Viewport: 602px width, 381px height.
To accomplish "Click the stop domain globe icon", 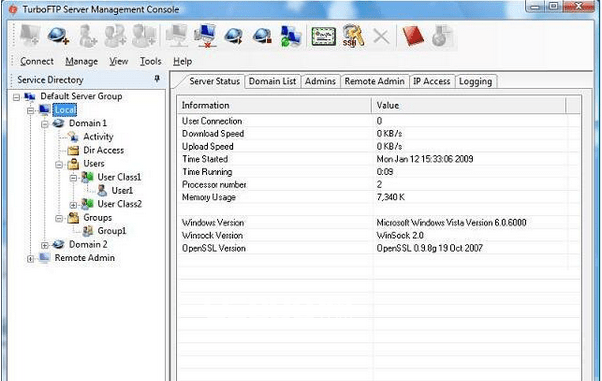I will tap(263, 37).
